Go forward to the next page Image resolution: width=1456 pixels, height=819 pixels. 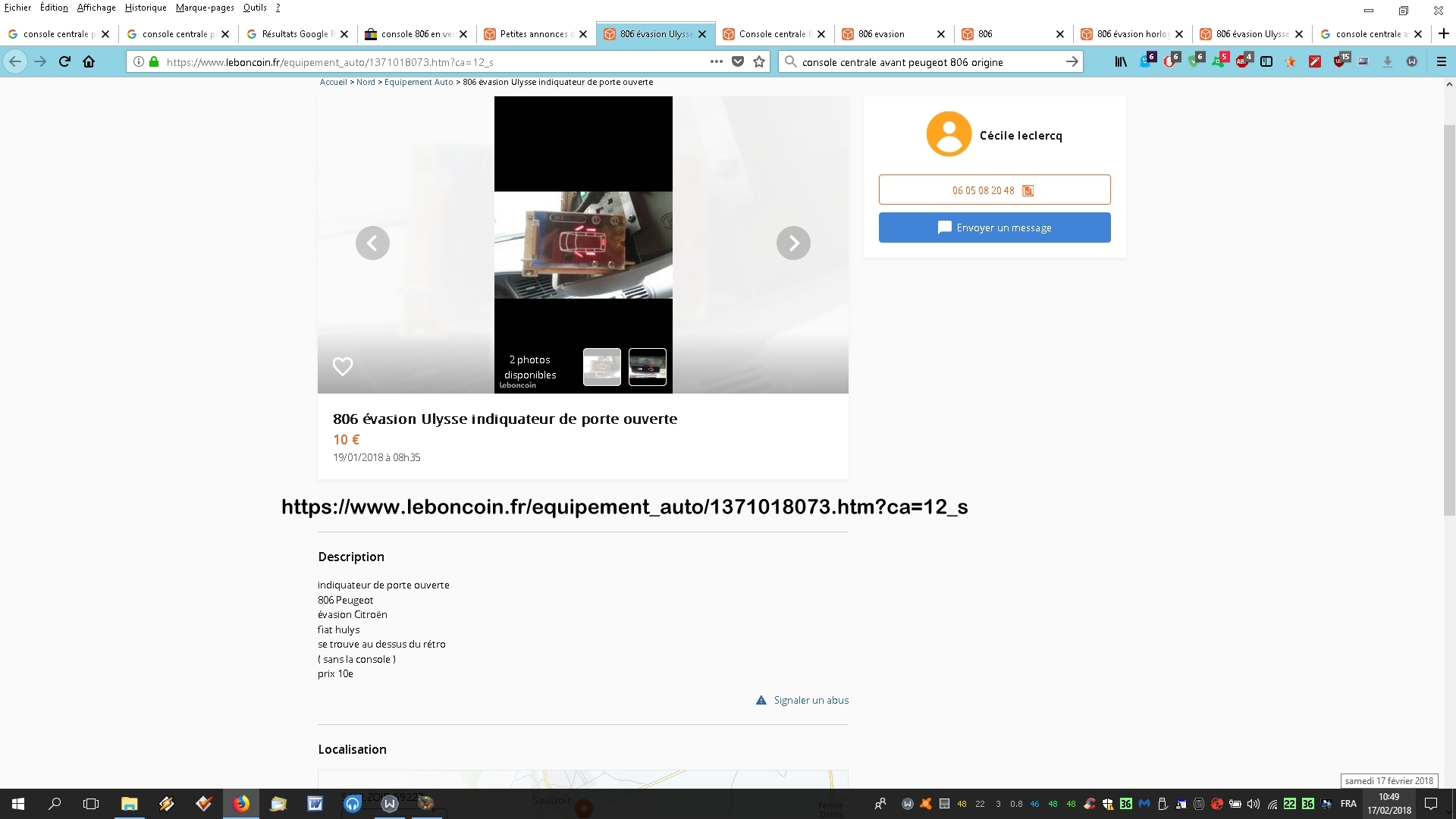point(40,62)
